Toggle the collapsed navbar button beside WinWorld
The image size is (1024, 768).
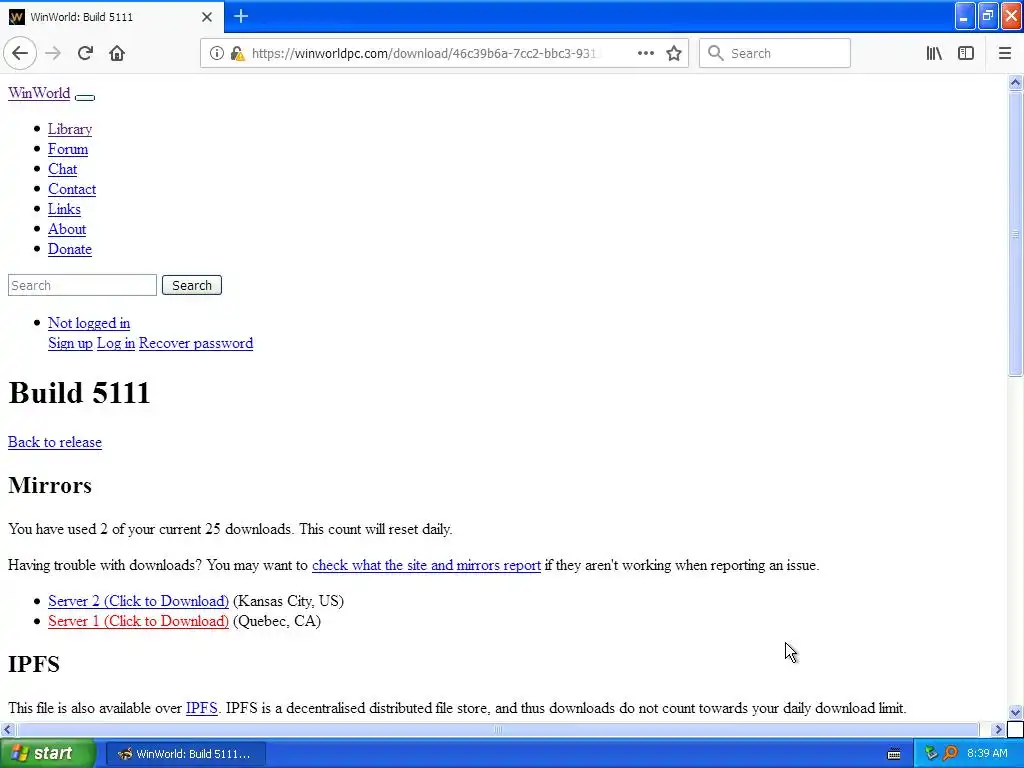pos(85,97)
